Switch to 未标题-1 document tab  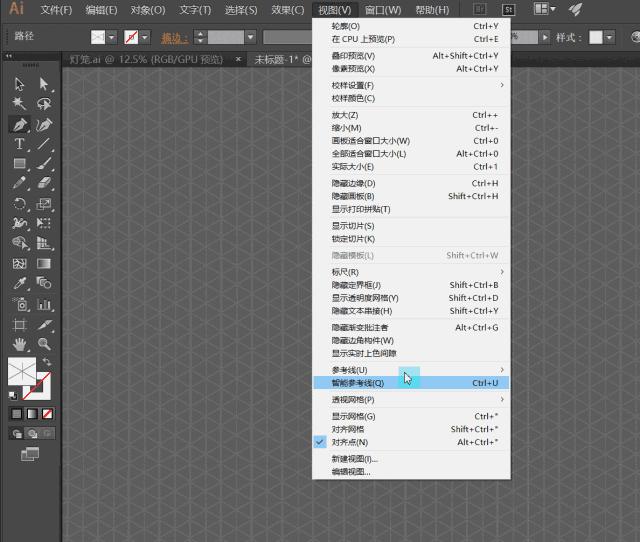point(282,60)
